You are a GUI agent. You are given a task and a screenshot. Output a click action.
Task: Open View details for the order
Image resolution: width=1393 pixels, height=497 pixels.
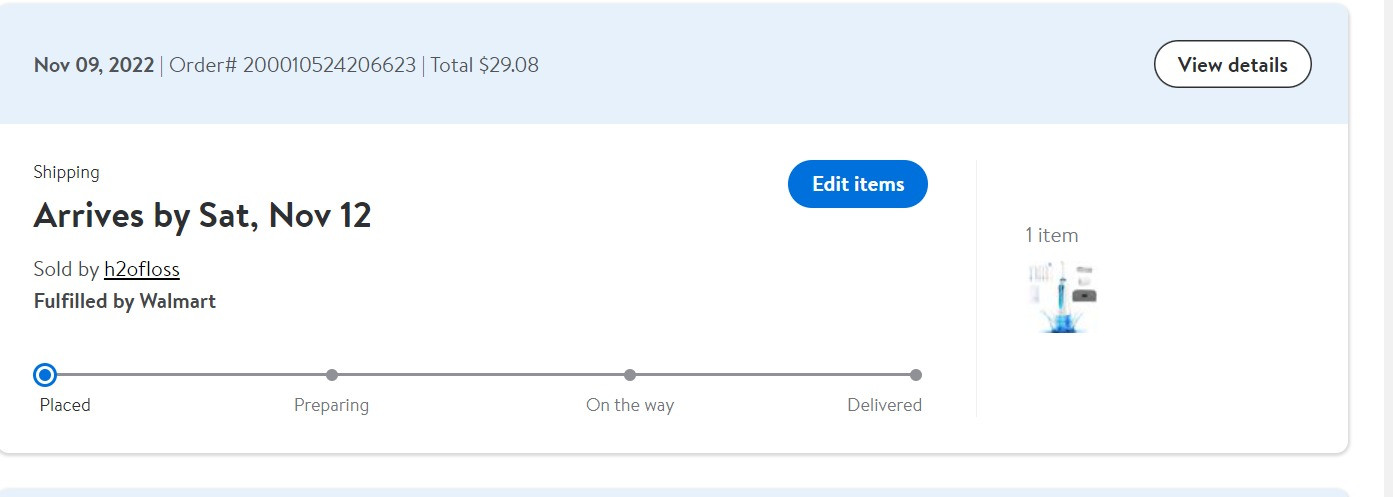click(1232, 65)
